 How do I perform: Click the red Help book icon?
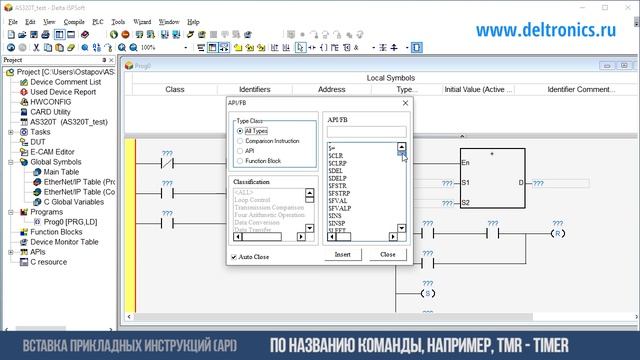click(85, 35)
